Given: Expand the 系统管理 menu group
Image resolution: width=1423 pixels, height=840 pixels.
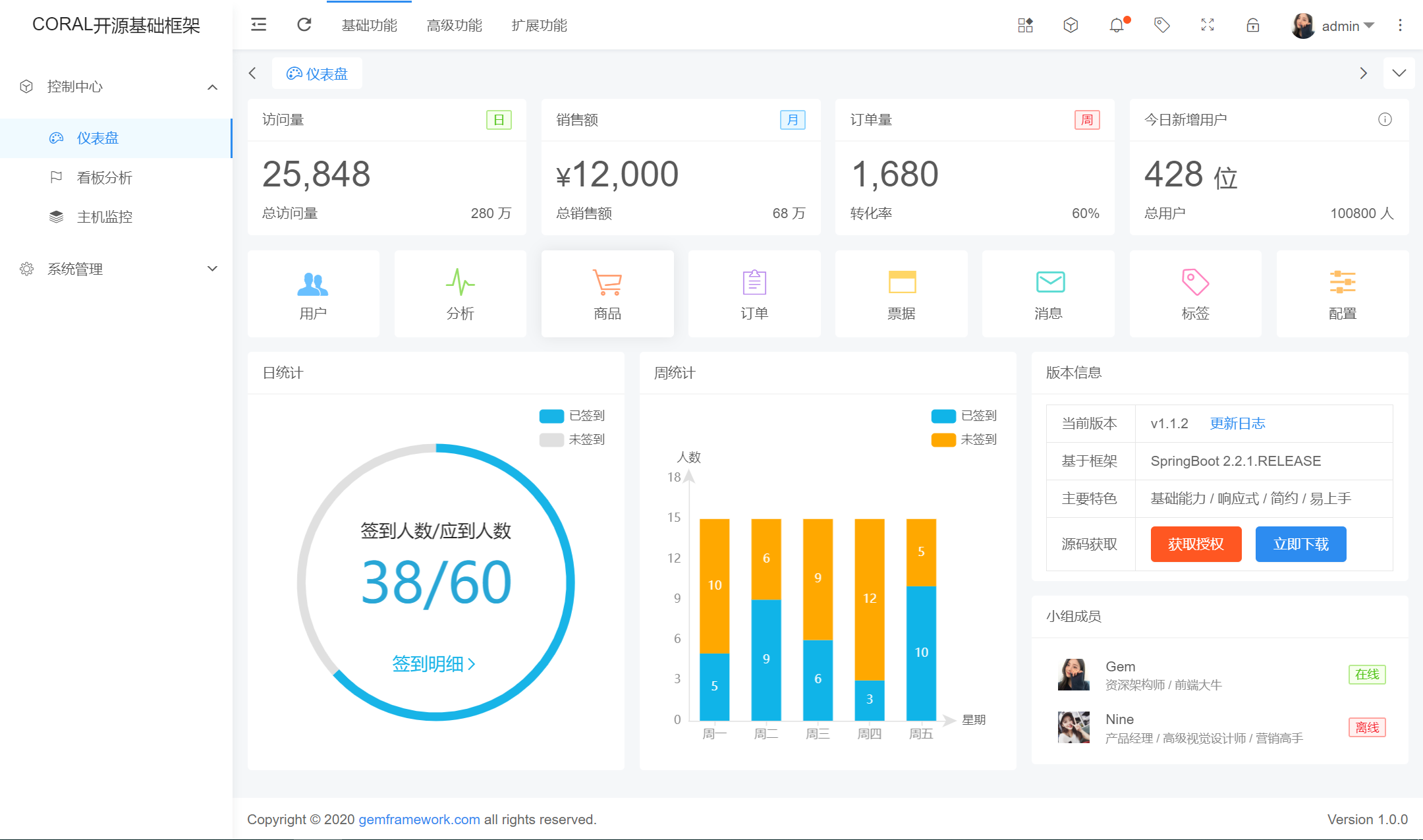Looking at the screenshot, I should point(116,269).
